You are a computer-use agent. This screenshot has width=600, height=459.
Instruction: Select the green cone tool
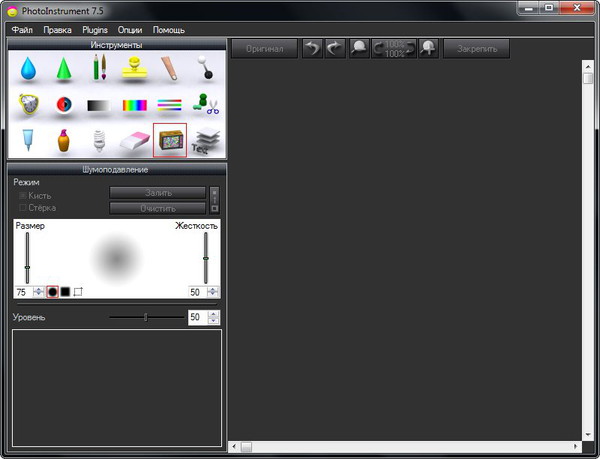(x=63, y=69)
